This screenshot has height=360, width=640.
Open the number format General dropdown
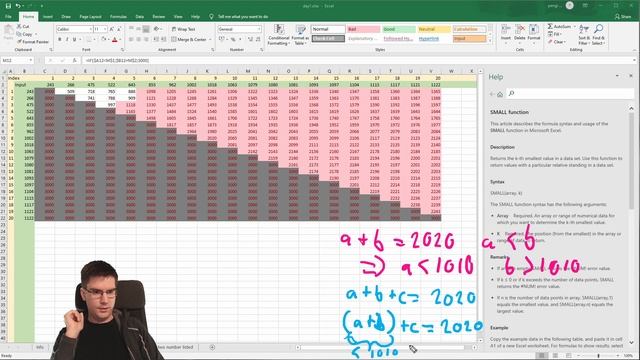click(259, 29)
